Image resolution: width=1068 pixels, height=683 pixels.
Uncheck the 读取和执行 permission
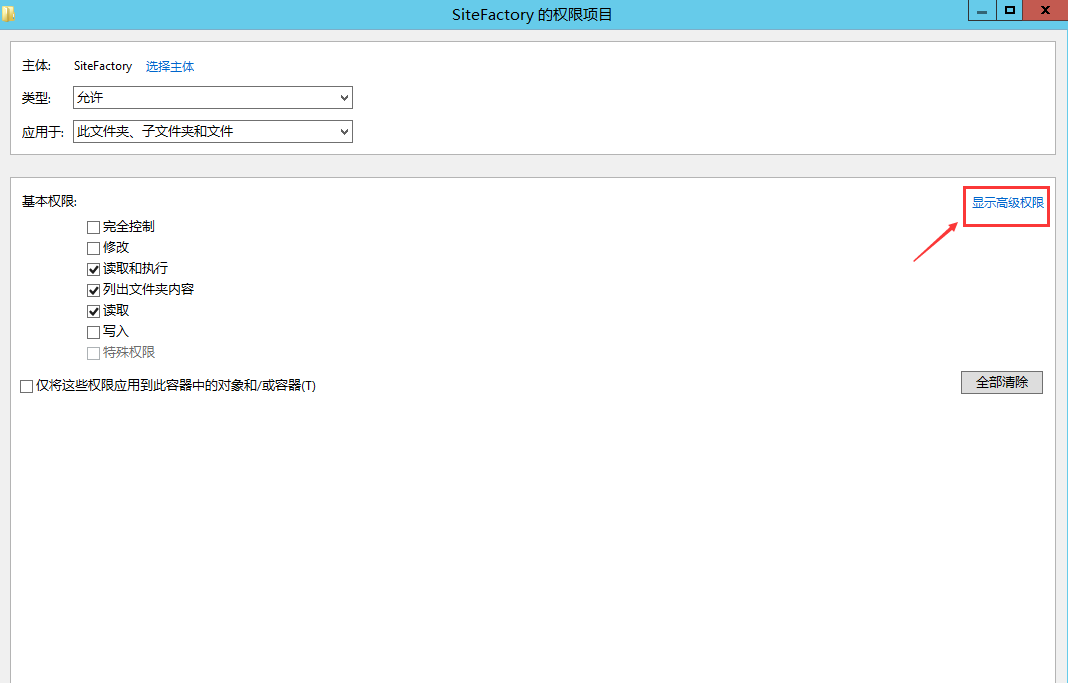[94, 269]
